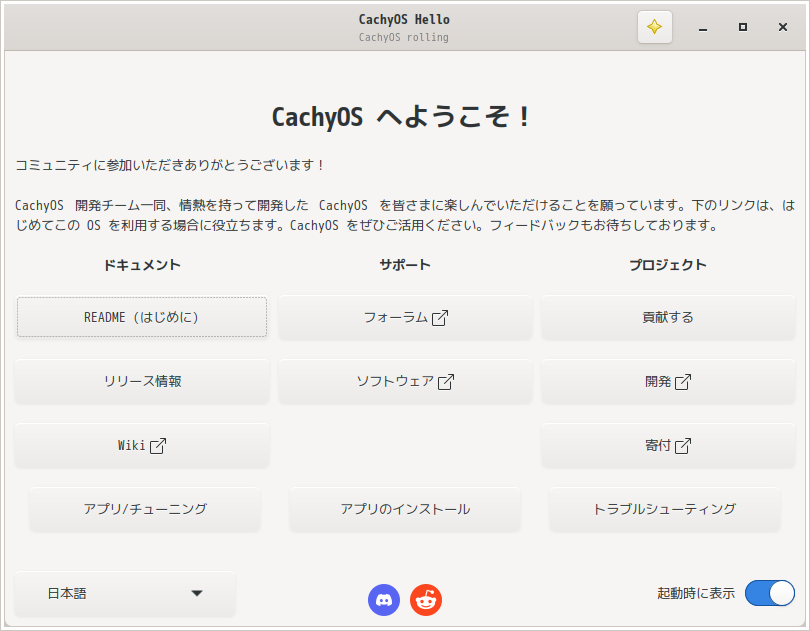Launch アプリ/チューニング apps and tweaks
This screenshot has width=810, height=631.
145,509
